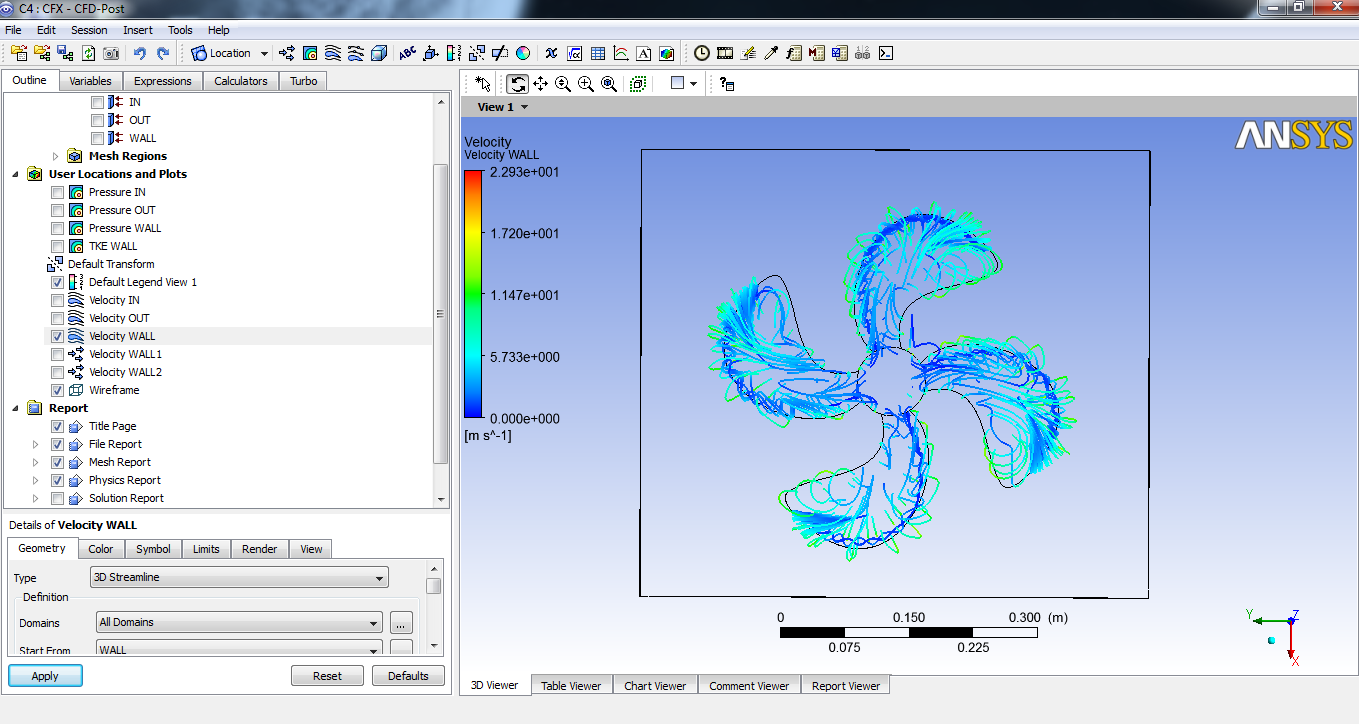The width and height of the screenshot is (1359, 724).
Task: Open the viewport layout dropdown arrow
Action: click(x=693, y=84)
